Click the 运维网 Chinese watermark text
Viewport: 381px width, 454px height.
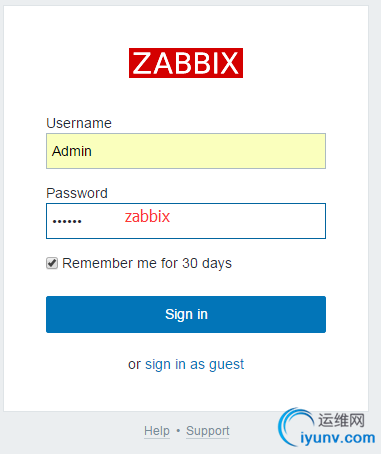(341, 420)
